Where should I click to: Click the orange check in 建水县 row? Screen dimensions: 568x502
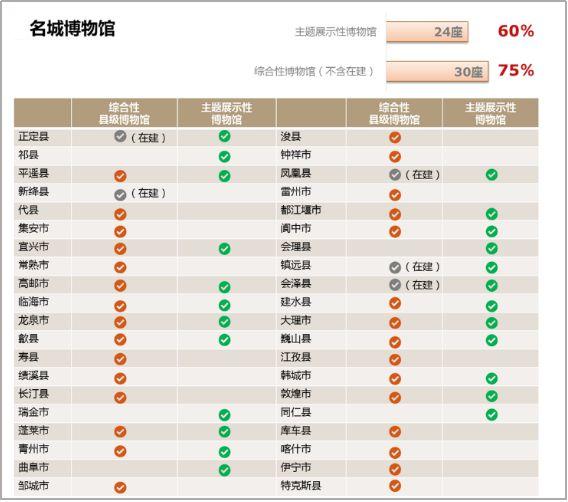point(395,303)
